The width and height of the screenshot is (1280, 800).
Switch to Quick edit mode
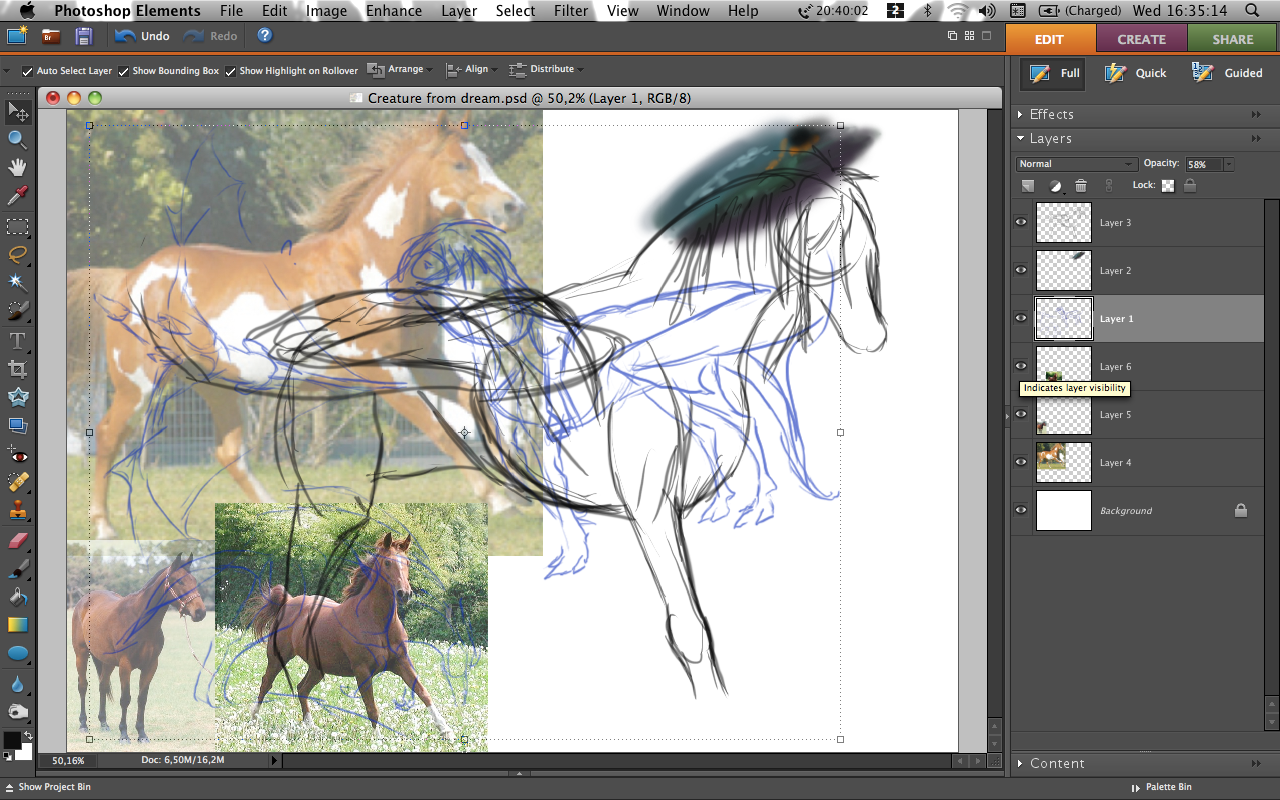(x=1136, y=73)
